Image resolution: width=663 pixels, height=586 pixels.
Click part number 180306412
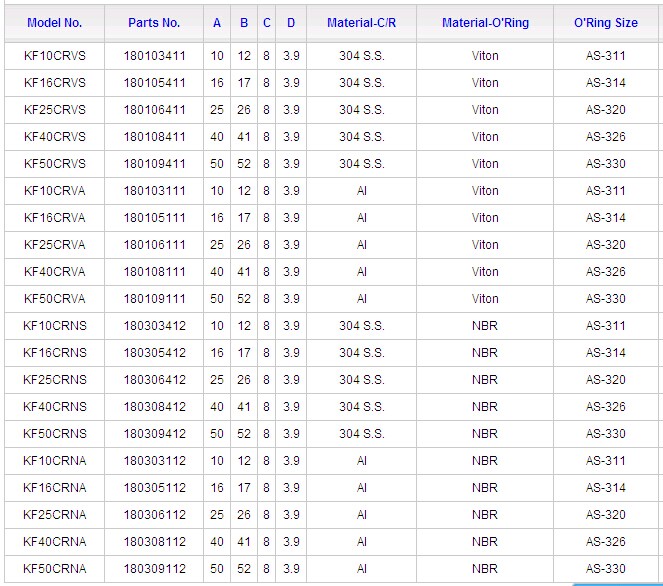pyautogui.click(x=154, y=380)
